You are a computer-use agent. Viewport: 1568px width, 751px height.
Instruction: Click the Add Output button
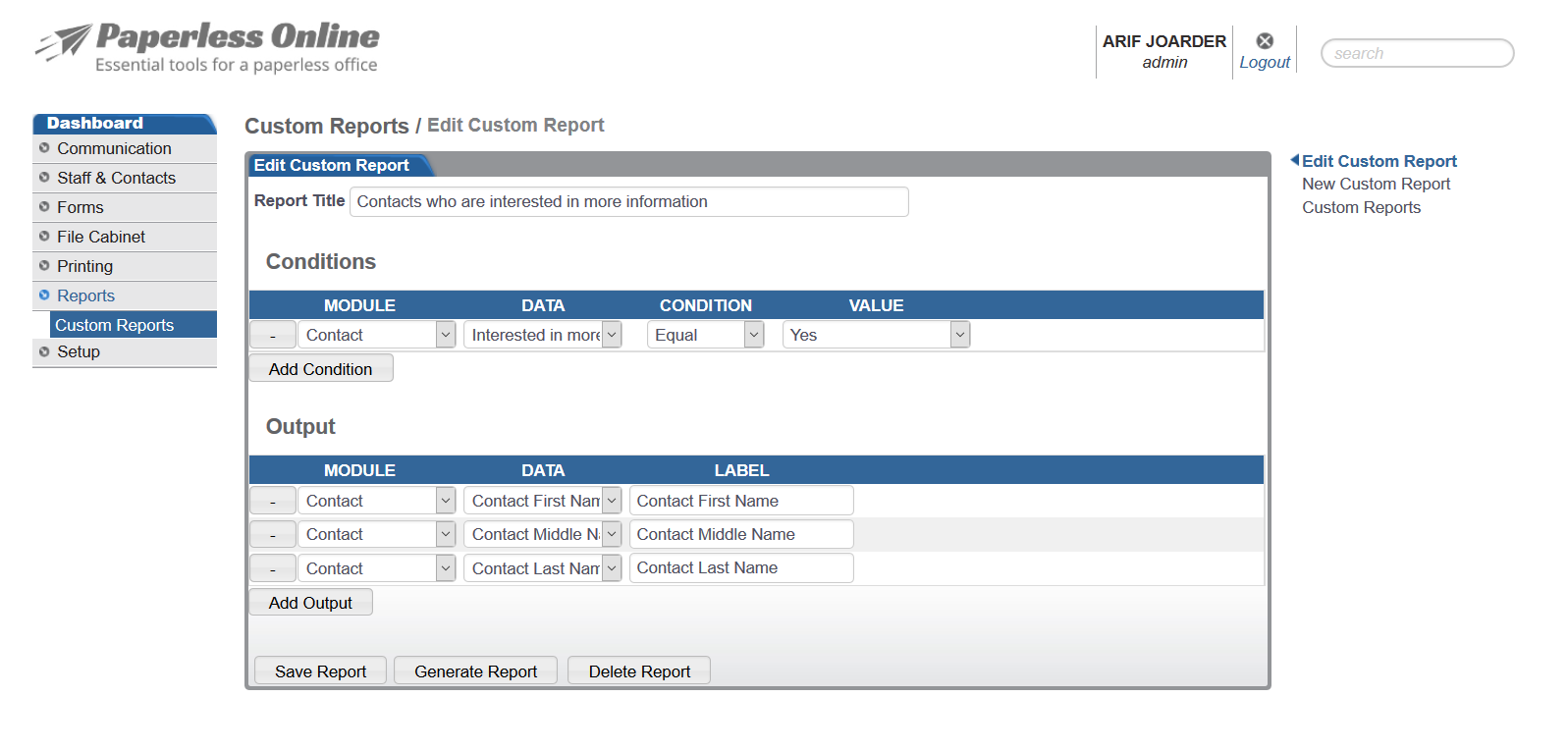(x=310, y=603)
